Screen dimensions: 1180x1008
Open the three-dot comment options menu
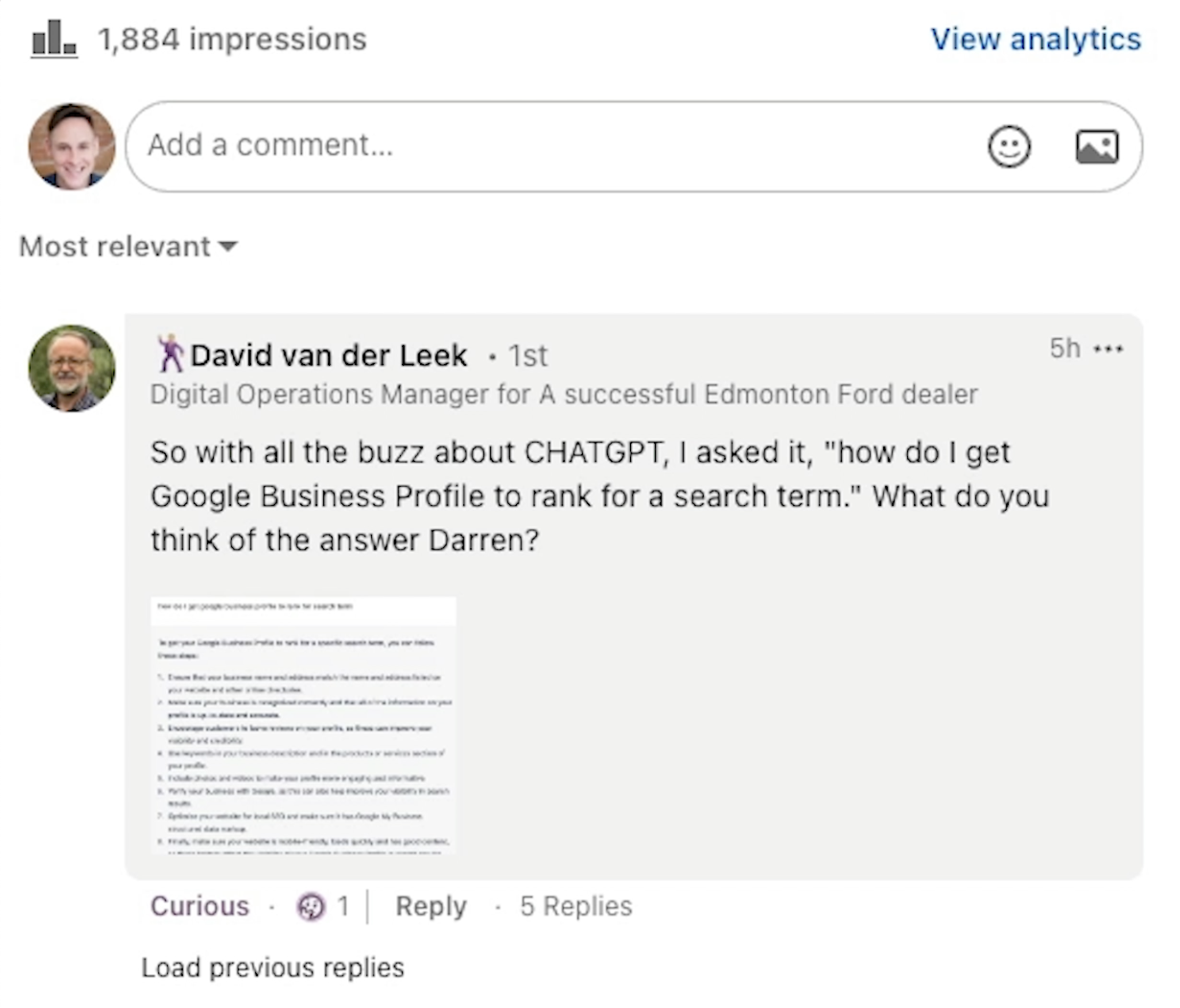tap(1108, 349)
